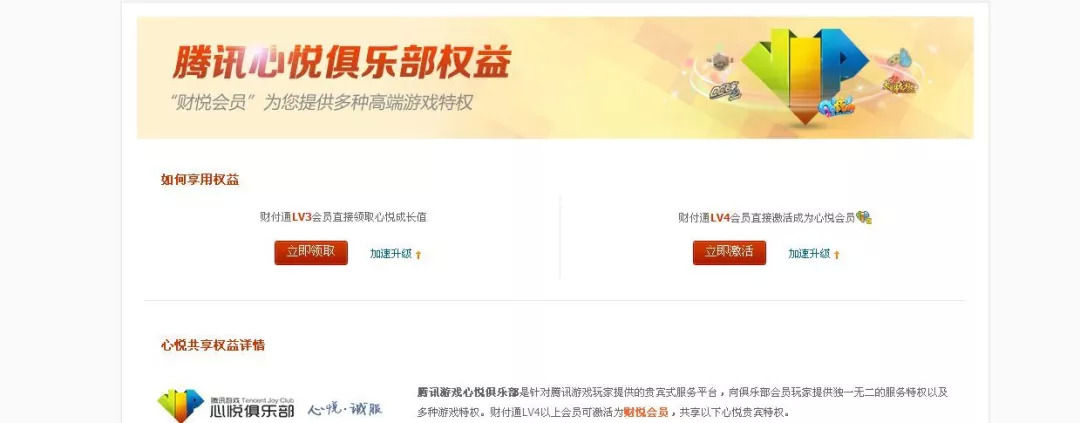Click the orange game title logo at banner right
This screenshot has height=423, width=1080.
900,85
